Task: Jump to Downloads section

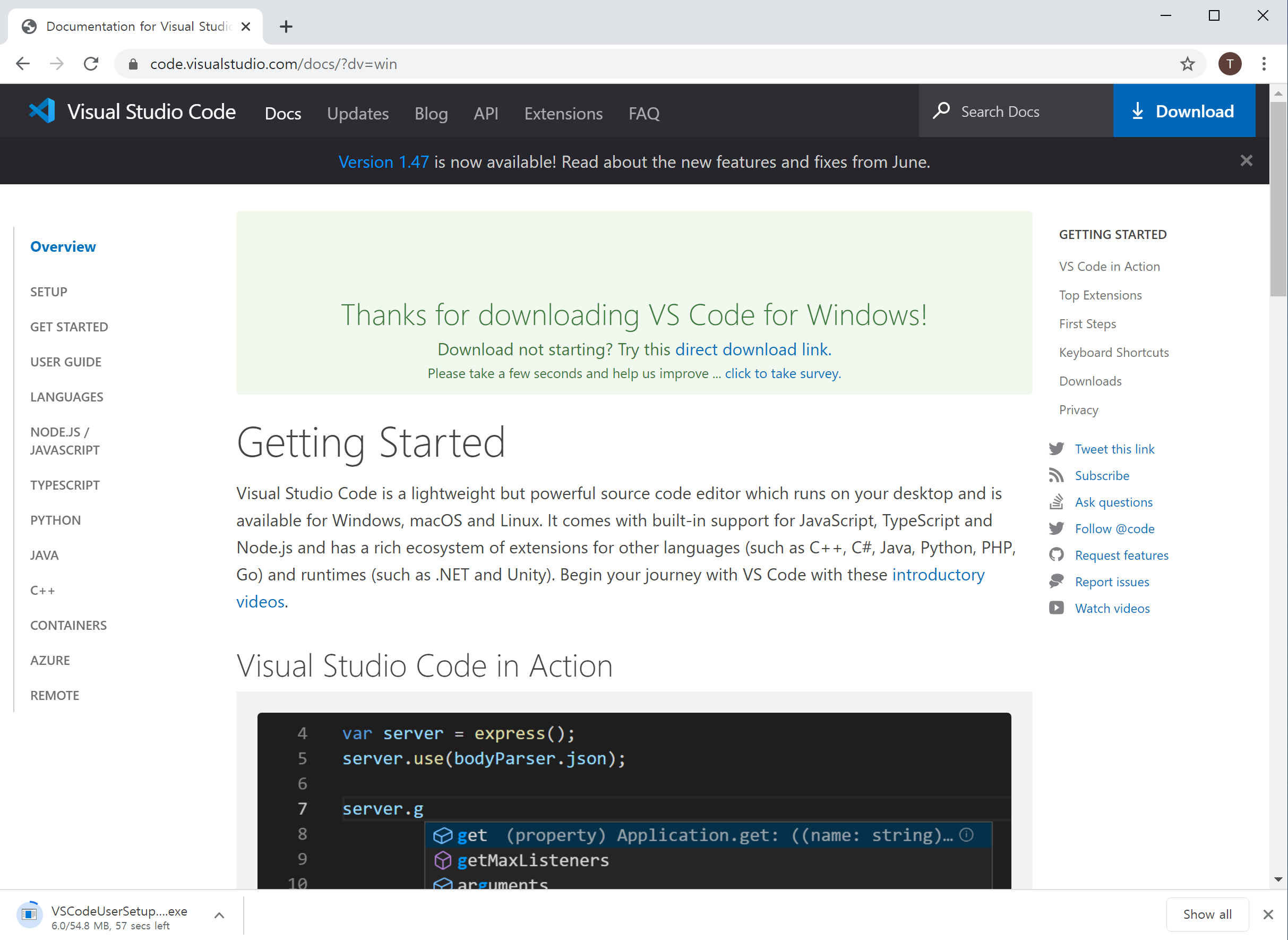Action: [1090, 381]
